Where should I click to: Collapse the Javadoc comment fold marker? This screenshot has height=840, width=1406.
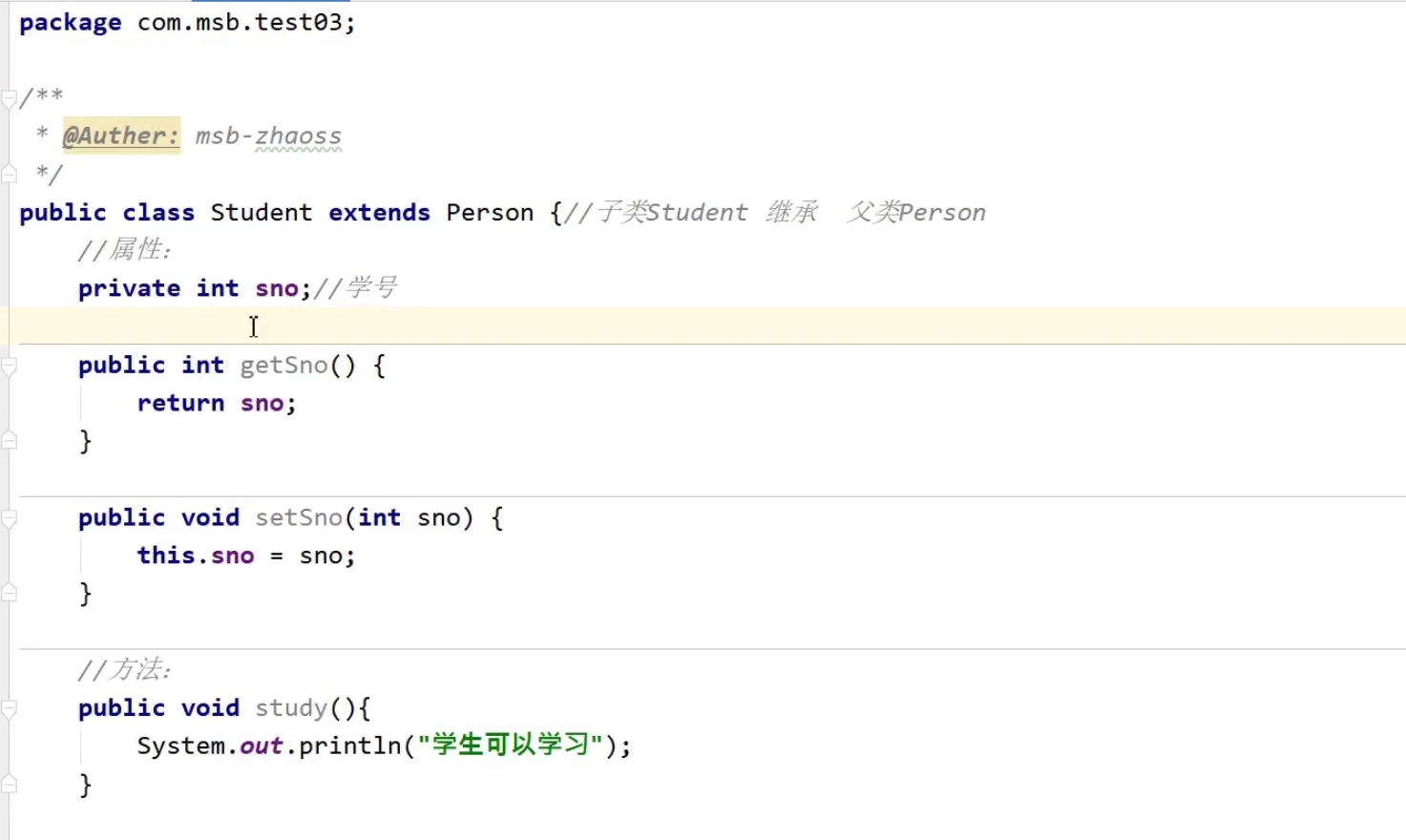tap(9, 98)
